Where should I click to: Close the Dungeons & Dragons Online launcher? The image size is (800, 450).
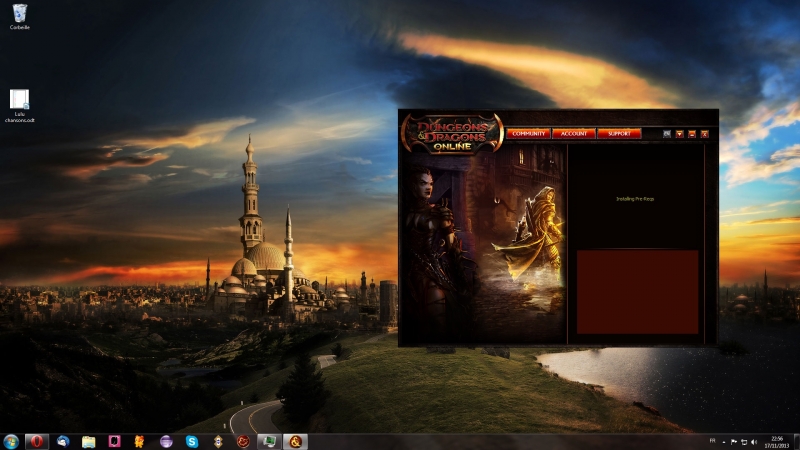coord(705,134)
